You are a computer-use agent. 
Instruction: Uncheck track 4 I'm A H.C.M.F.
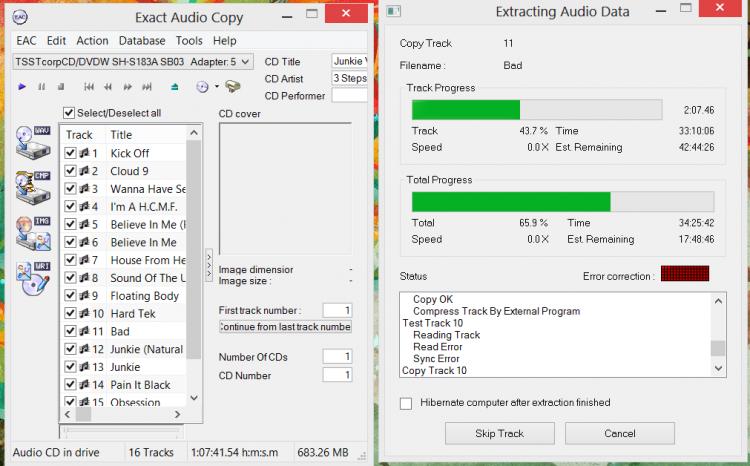tap(70, 207)
